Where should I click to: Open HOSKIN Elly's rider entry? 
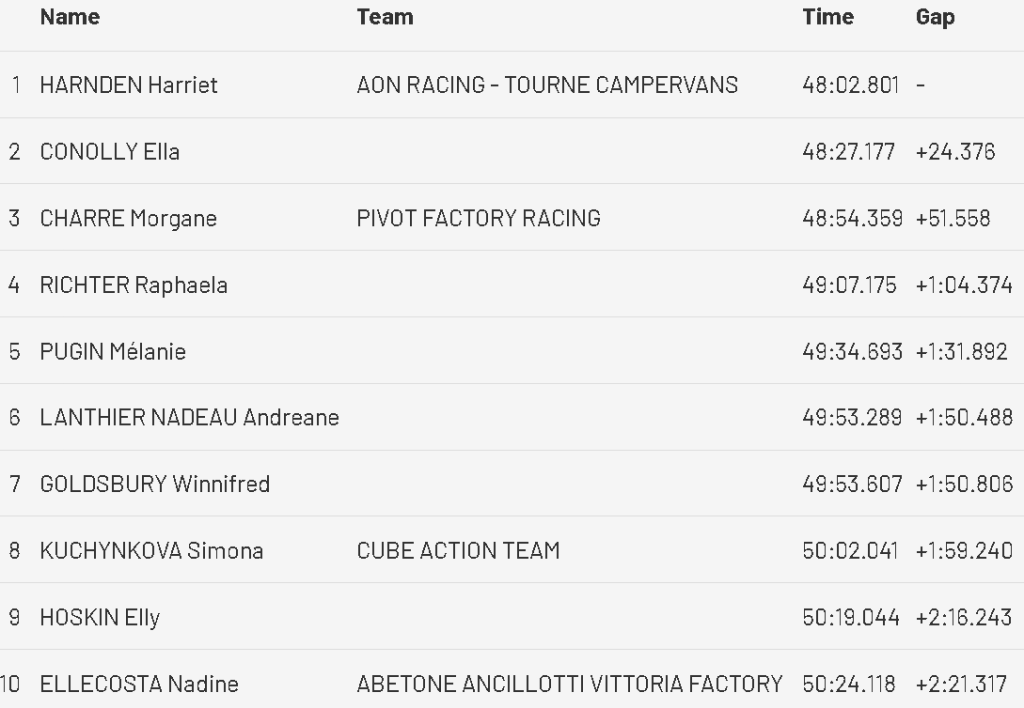tap(99, 617)
